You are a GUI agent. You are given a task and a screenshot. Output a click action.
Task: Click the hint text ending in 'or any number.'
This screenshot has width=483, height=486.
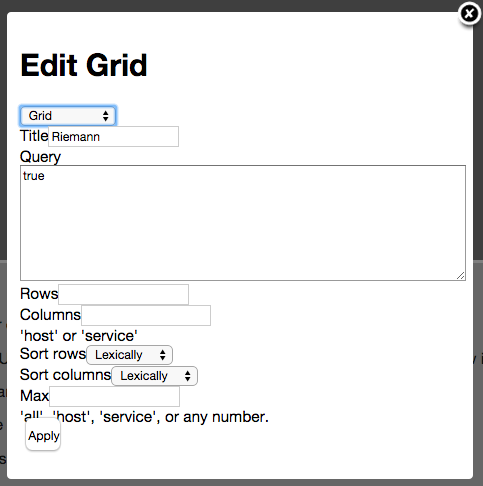click(x=144, y=417)
